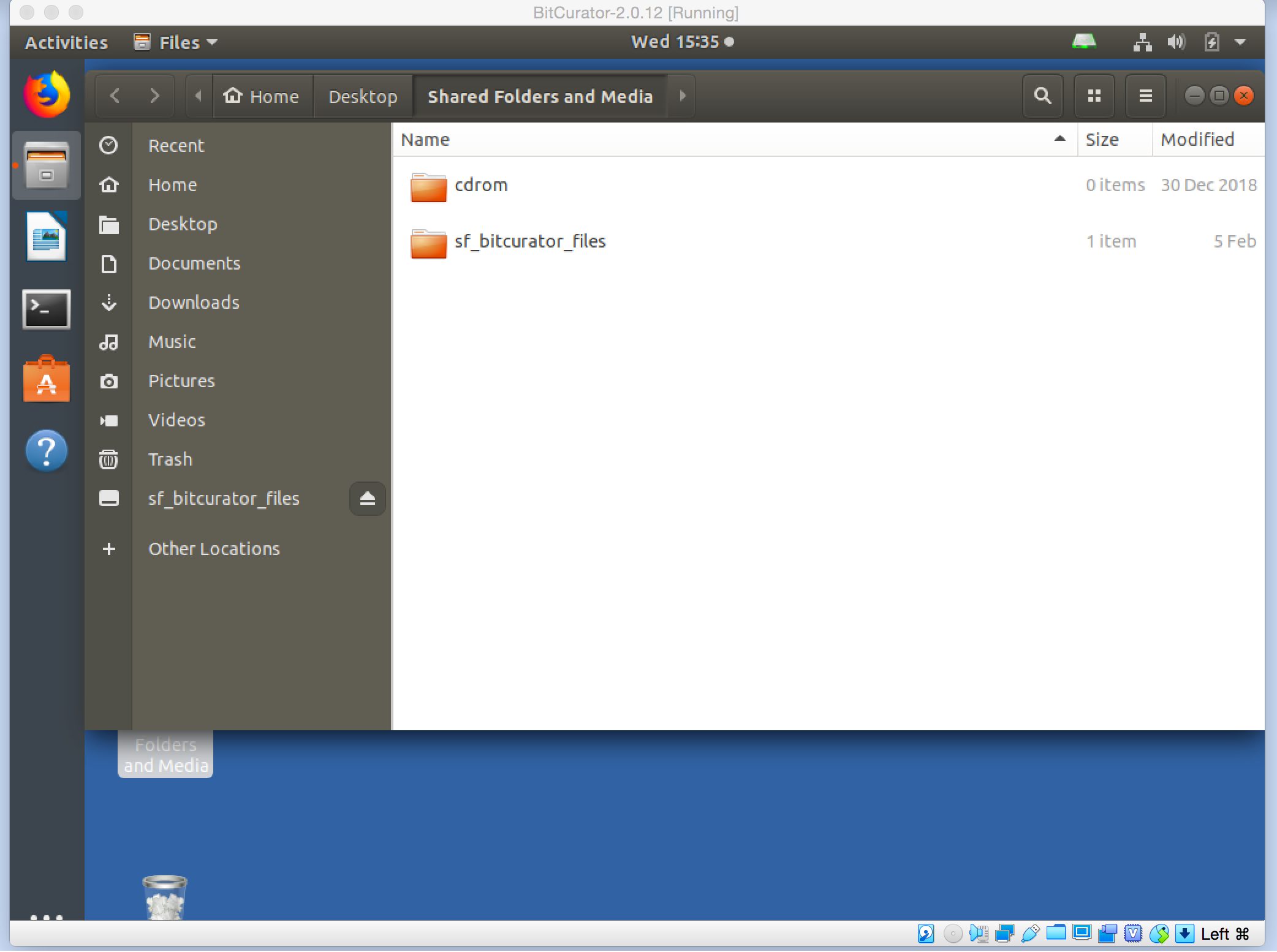1277x952 pixels.
Task: Click the help icon in the dock
Action: click(47, 449)
